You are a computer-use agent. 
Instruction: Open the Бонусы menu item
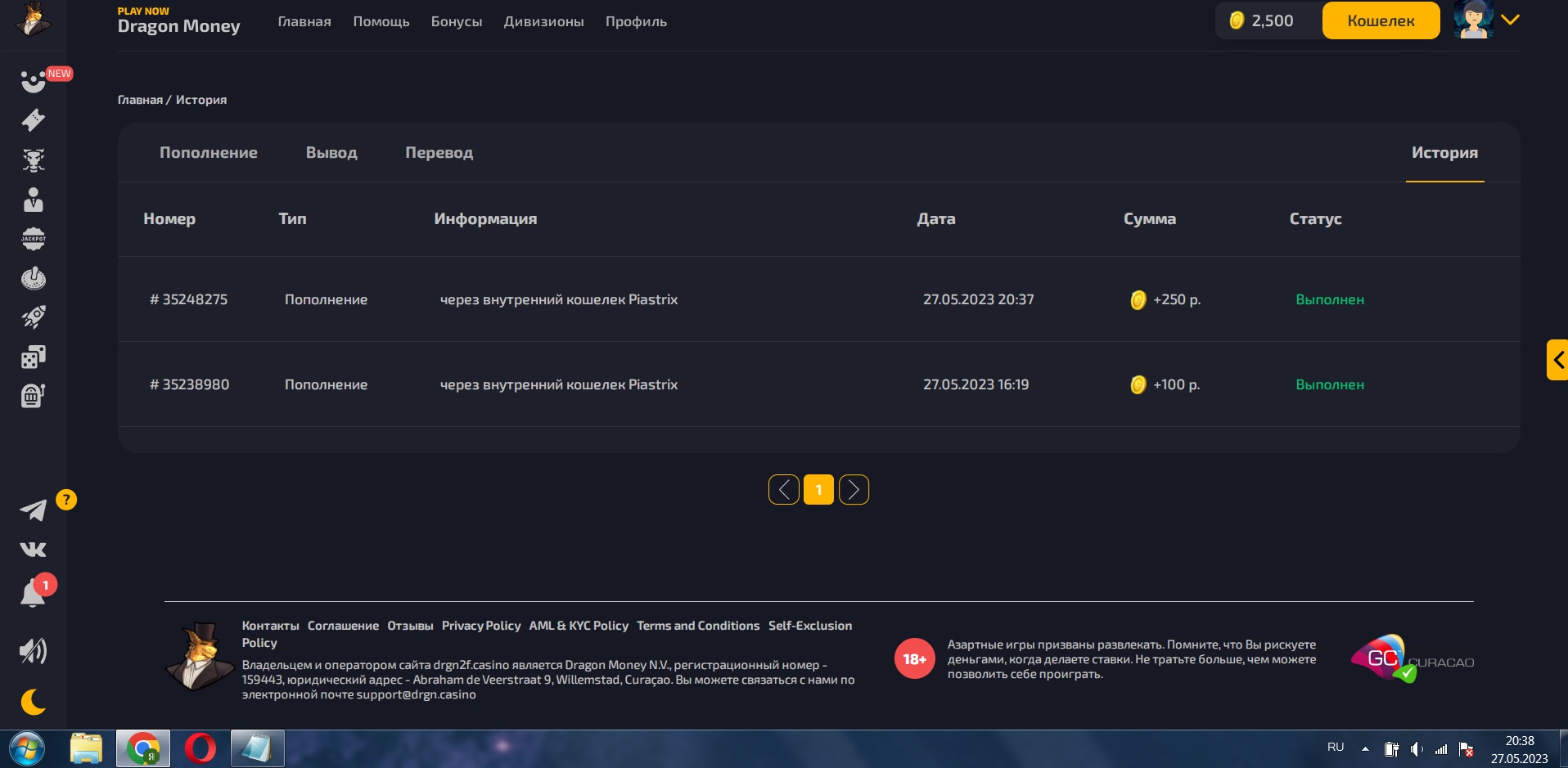point(456,22)
